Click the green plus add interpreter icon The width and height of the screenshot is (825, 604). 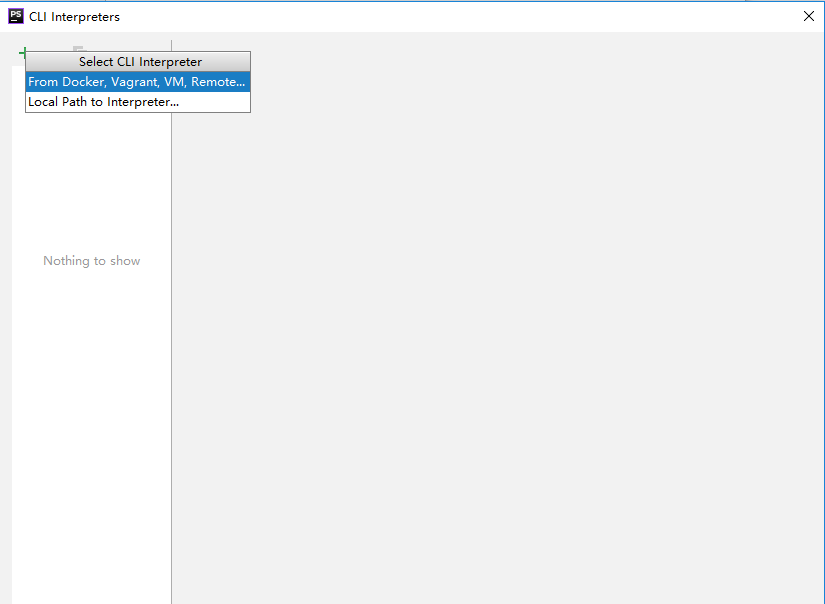pyautogui.click(x=22, y=53)
